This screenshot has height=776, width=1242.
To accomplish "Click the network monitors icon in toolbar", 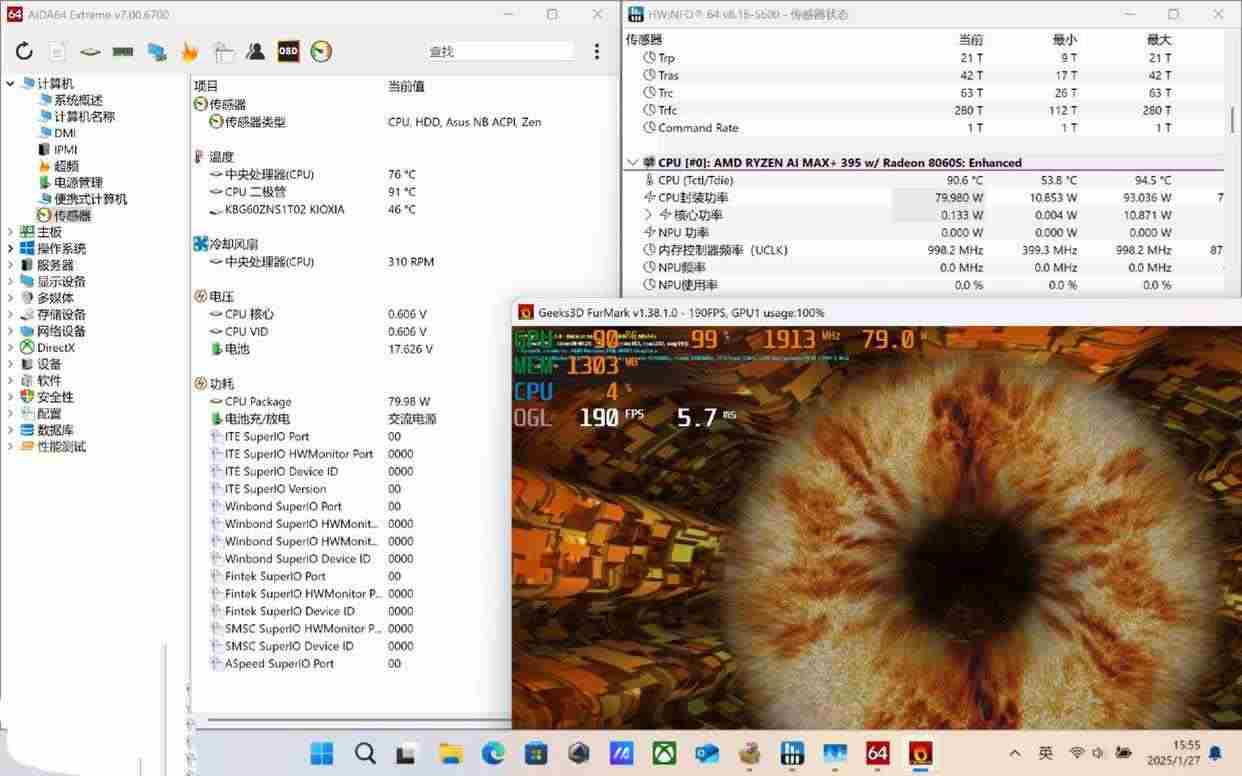I will click(157, 52).
